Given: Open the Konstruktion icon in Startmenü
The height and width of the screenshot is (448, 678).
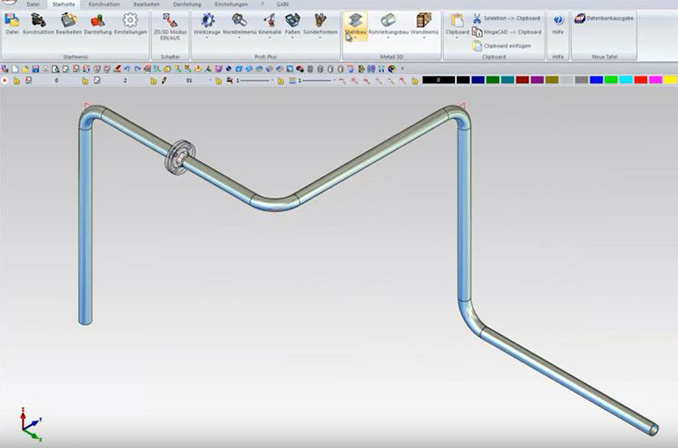Looking at the screenshot, I should [38, 23].
